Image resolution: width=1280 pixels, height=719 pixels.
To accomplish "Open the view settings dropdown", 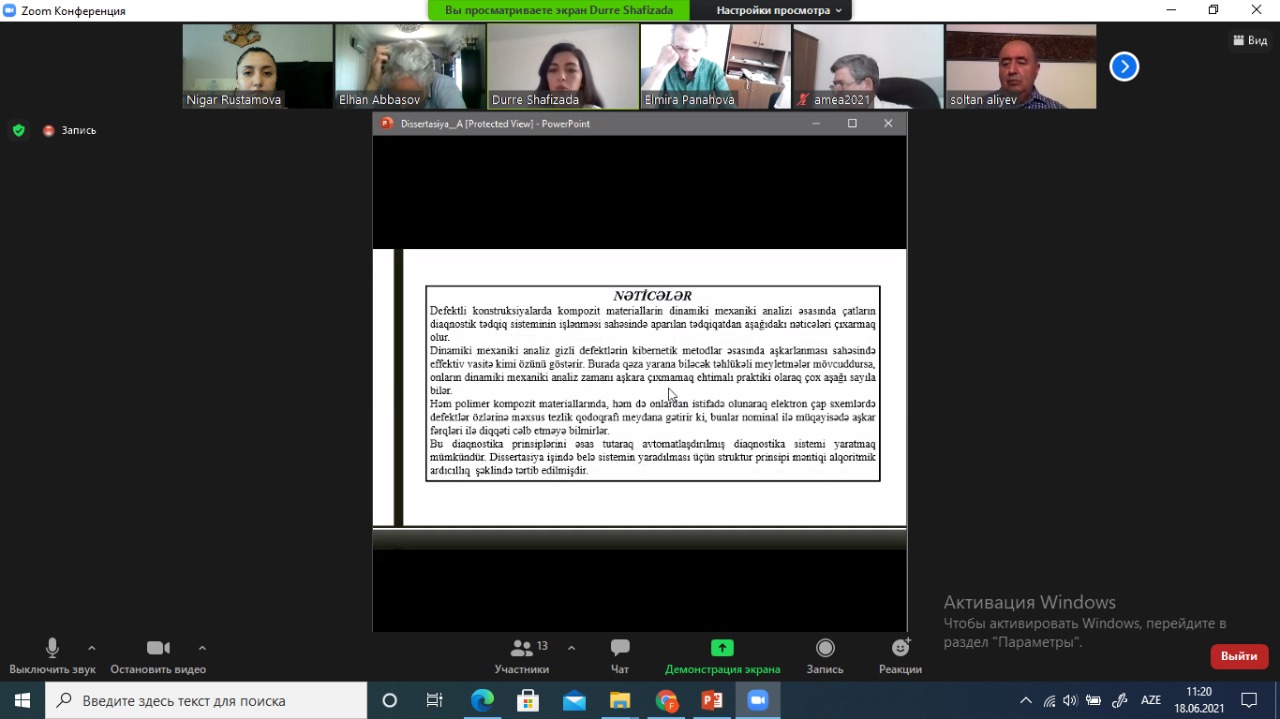I will pyautogui.click(x=778, y=10).
